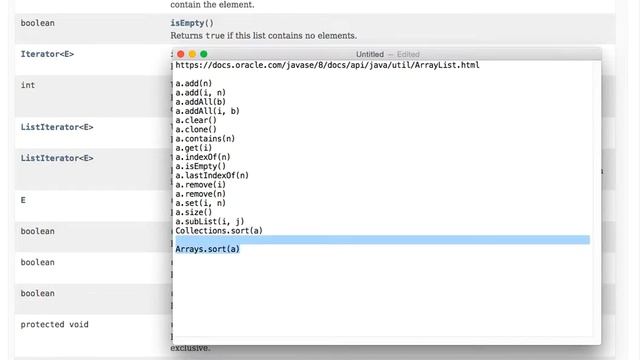Click the line a.subList(i, j)
The width and height of the screenshot is (640, 360).
[210, 221]
